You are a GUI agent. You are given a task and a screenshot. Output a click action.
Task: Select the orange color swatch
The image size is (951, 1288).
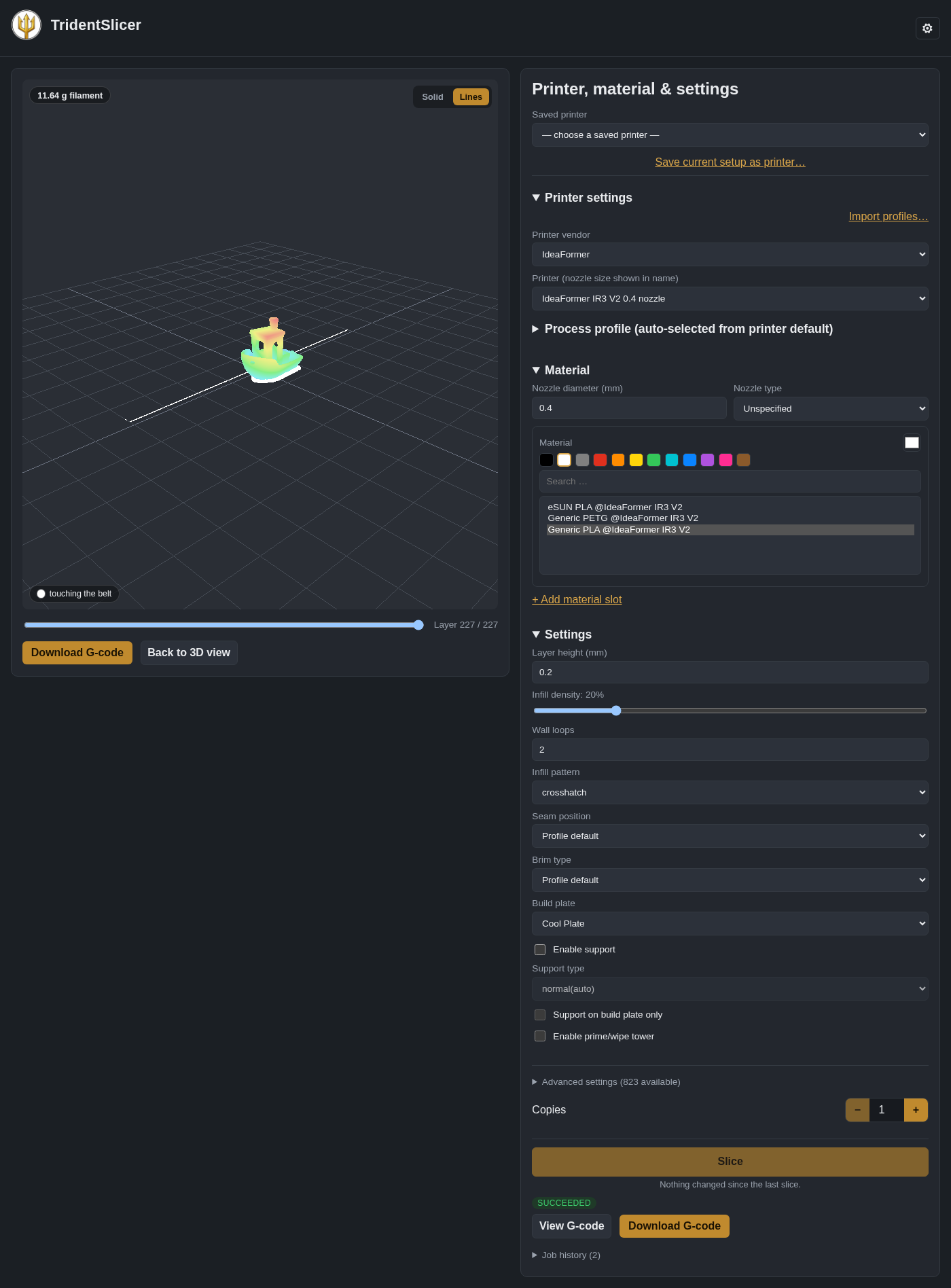click(618, 460)
